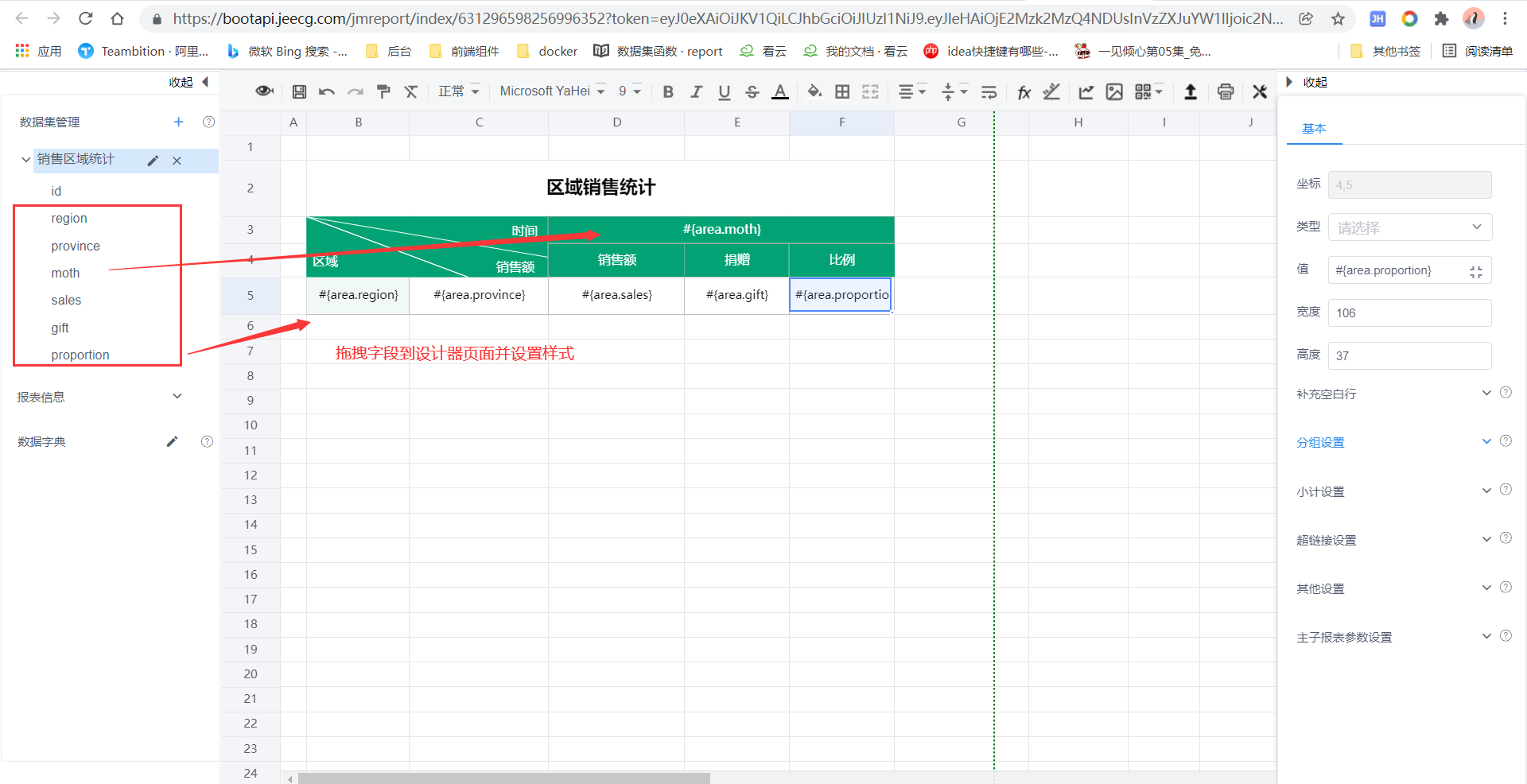Viewport: 1527px width, 784px height.
Task: Expand the 其他设置 section
Action: pos(1486,588)
